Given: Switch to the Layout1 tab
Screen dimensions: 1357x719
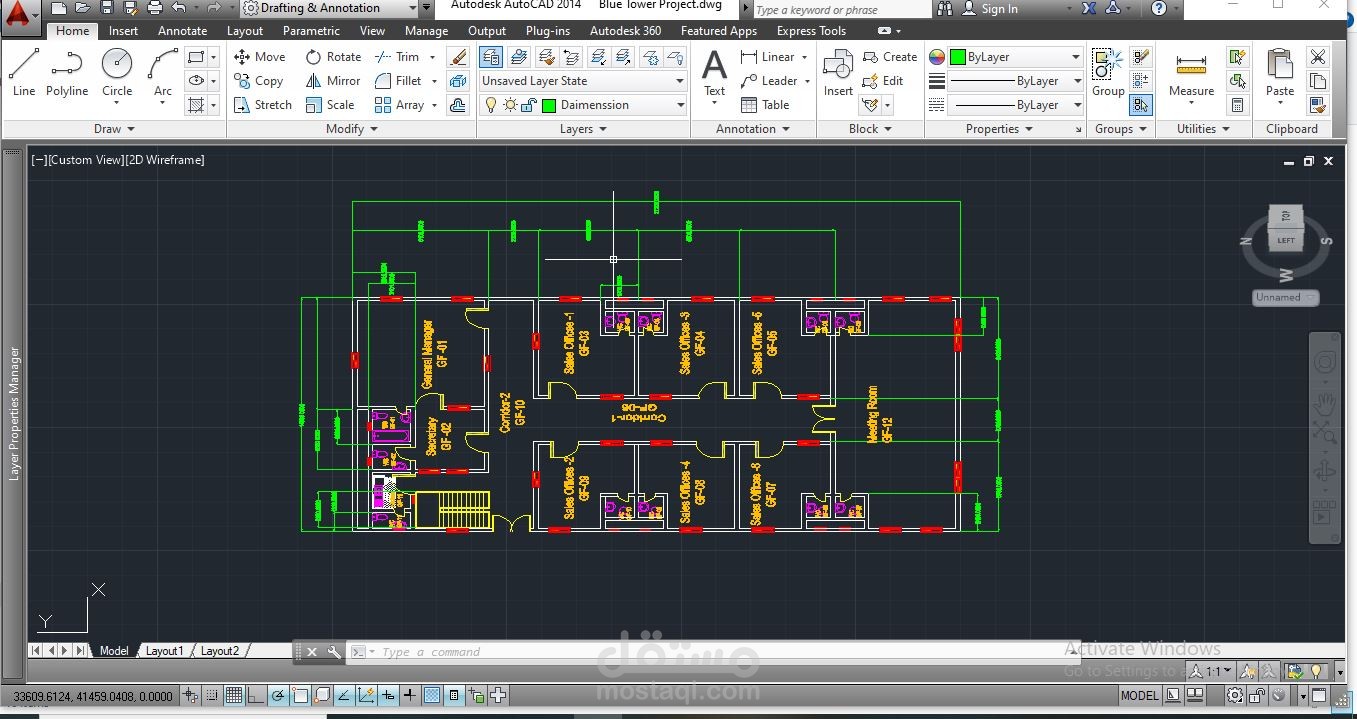Looking at the screenshot, I should [165, 651].
